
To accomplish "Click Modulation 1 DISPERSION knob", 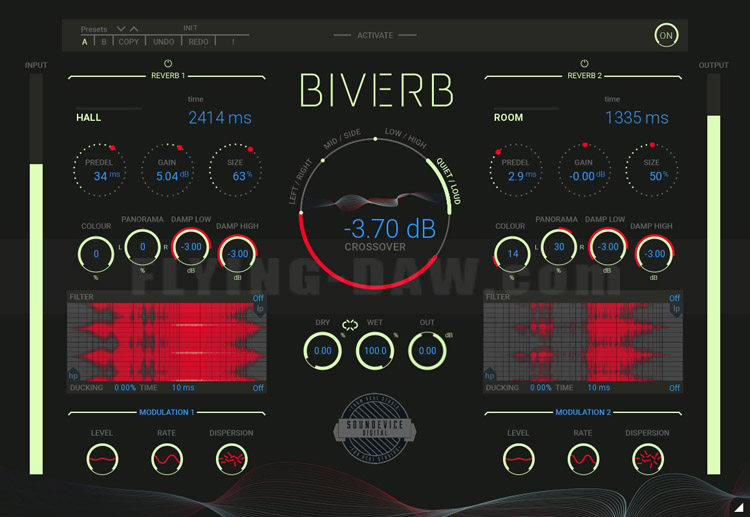I will pos(232,459).
